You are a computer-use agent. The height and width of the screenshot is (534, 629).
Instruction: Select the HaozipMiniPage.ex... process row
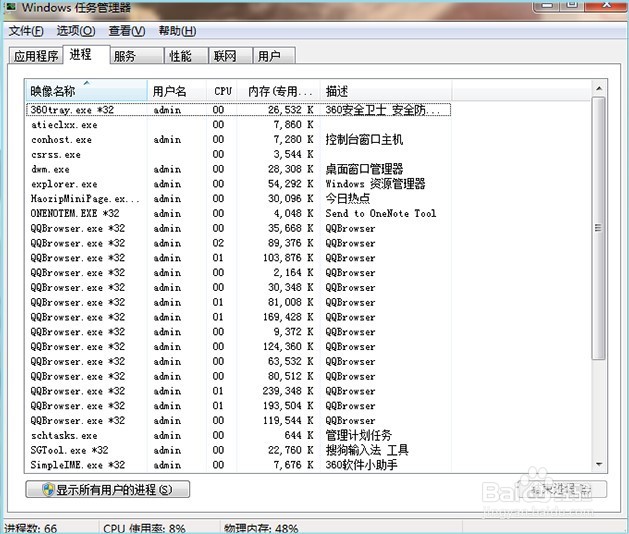(x=238, y=199)
